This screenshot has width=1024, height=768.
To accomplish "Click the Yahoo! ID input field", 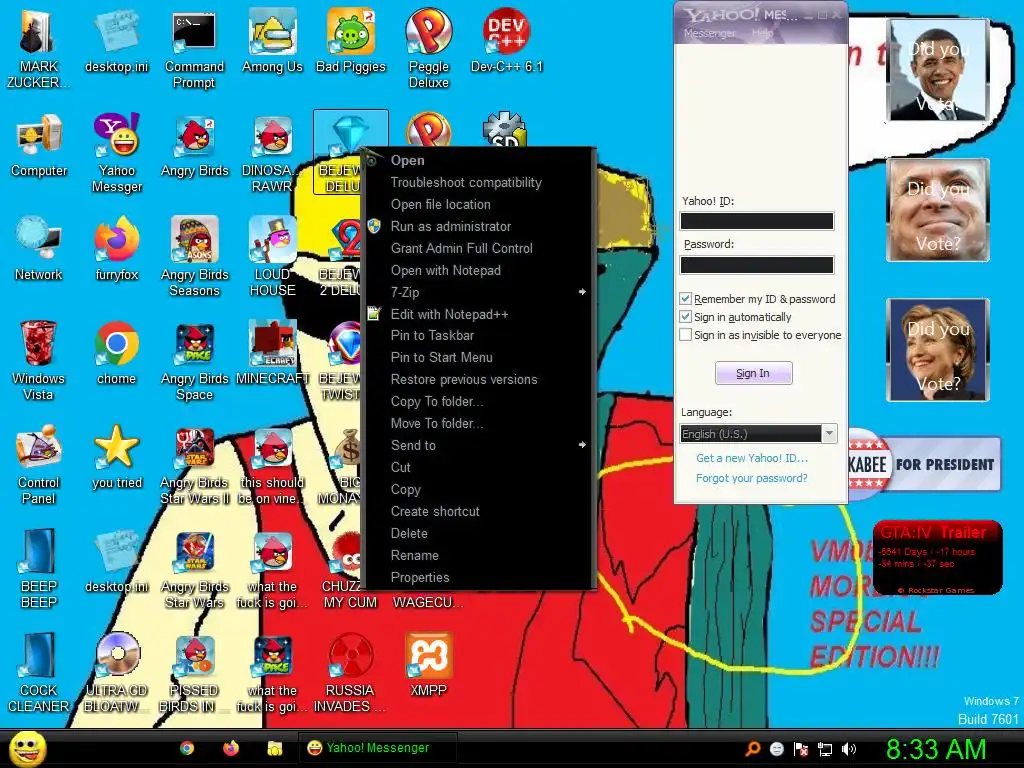I will tap(757, 221).
